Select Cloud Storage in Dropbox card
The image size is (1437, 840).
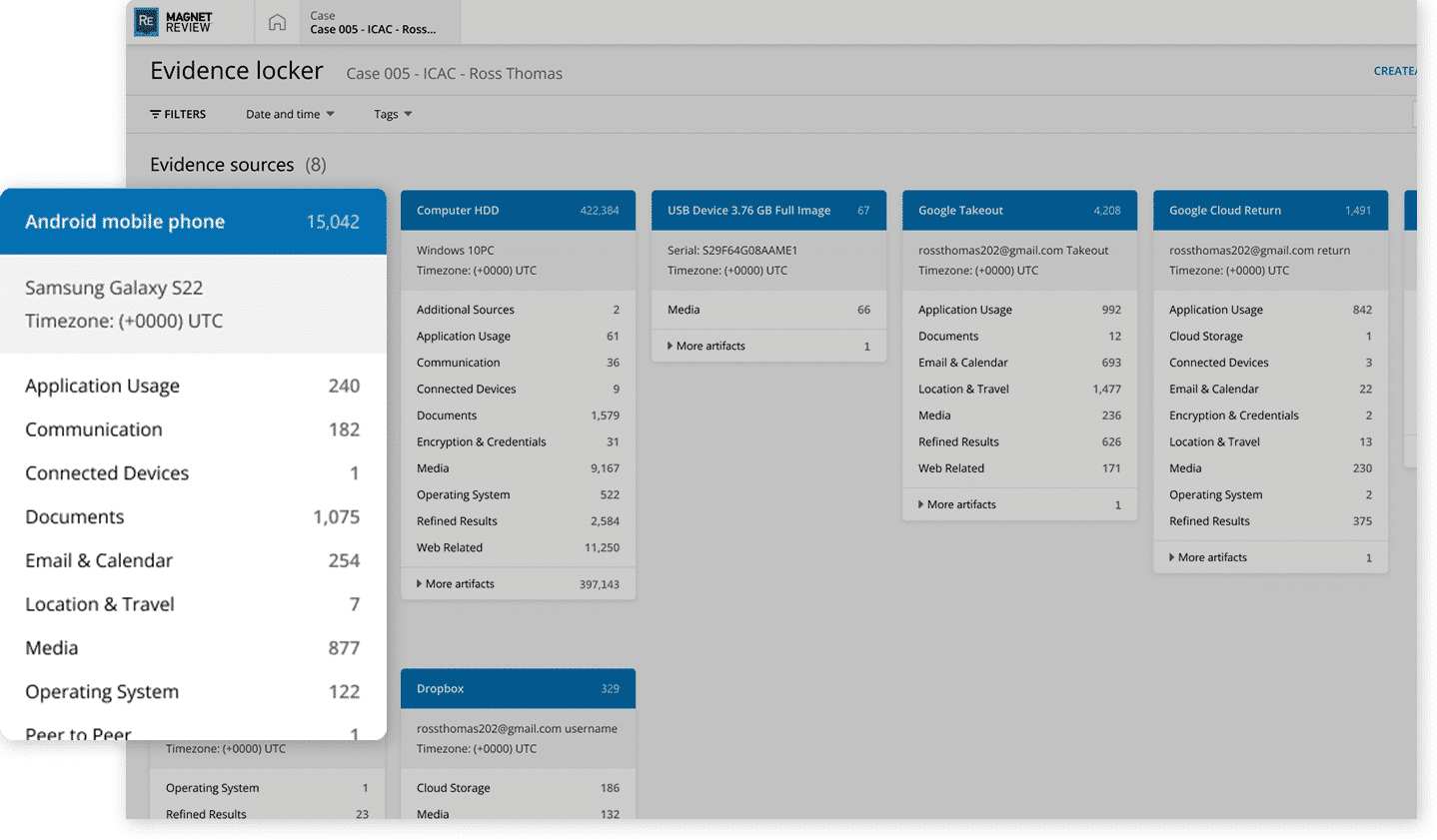click(x=454, y=788)
